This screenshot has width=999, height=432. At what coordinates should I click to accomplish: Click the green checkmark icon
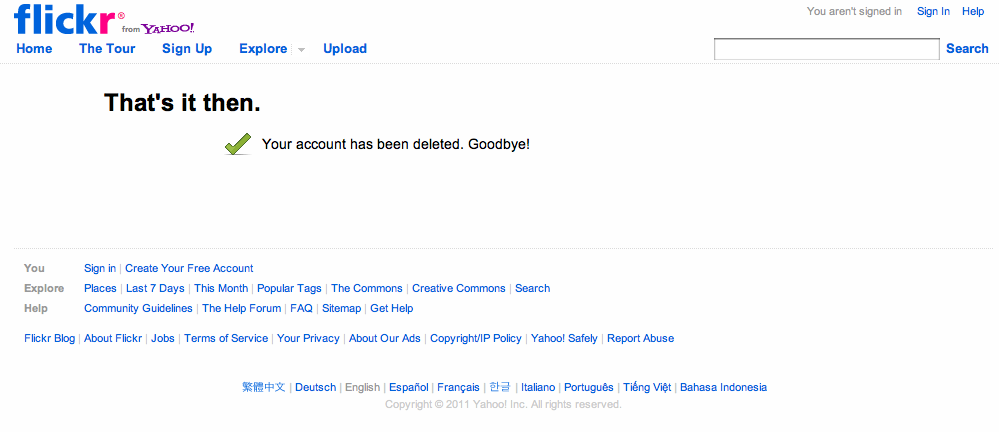(x=238, y=144)
